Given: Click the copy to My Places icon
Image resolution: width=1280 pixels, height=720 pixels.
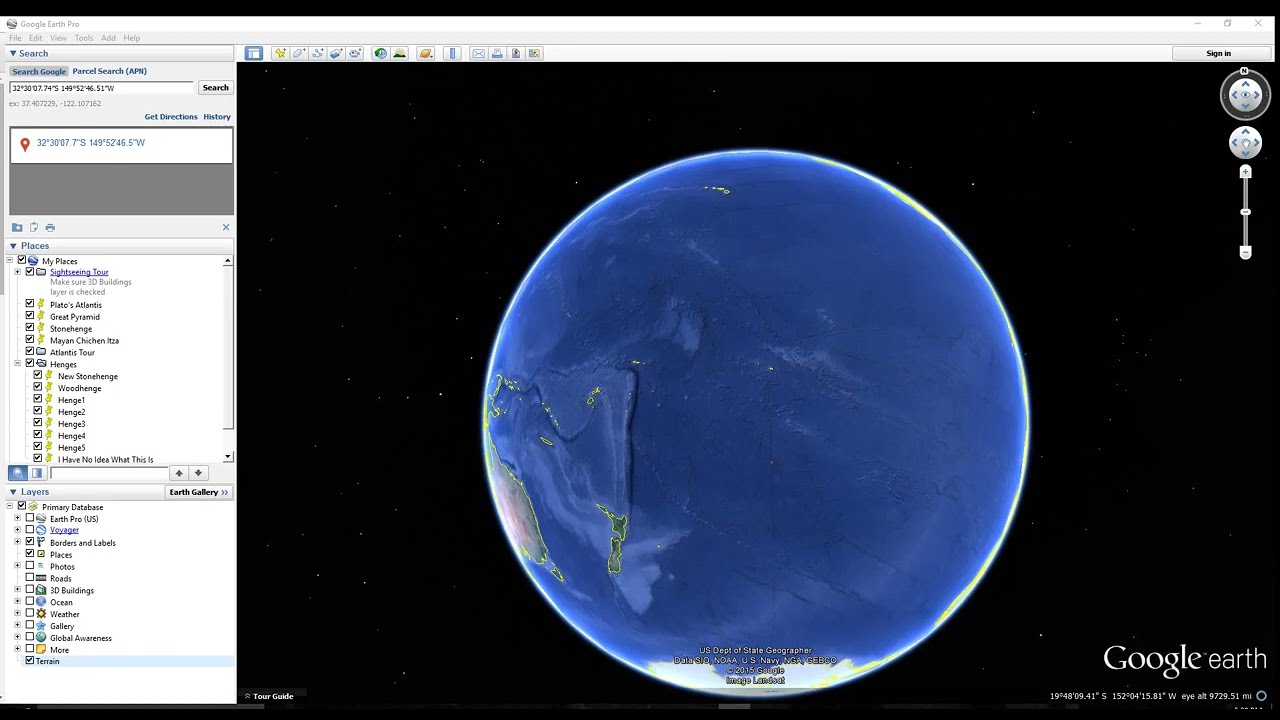Looking at the screenshot, I should coord(33,227).
